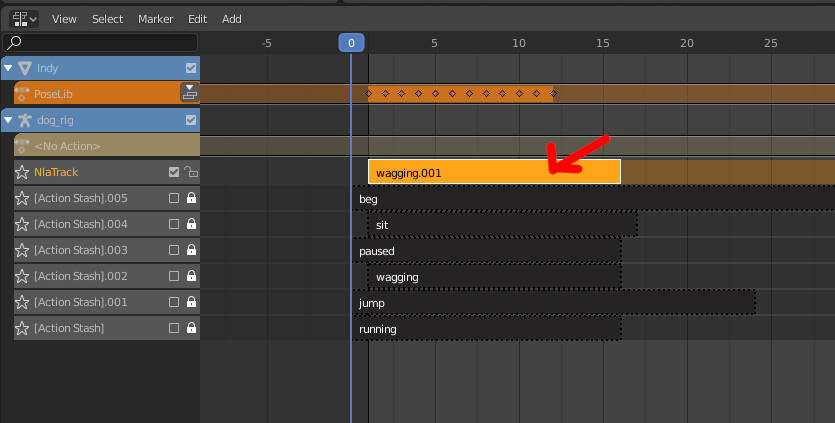Open the Add menu
This screenshot has width=835, height=423.
click(231, 19)
